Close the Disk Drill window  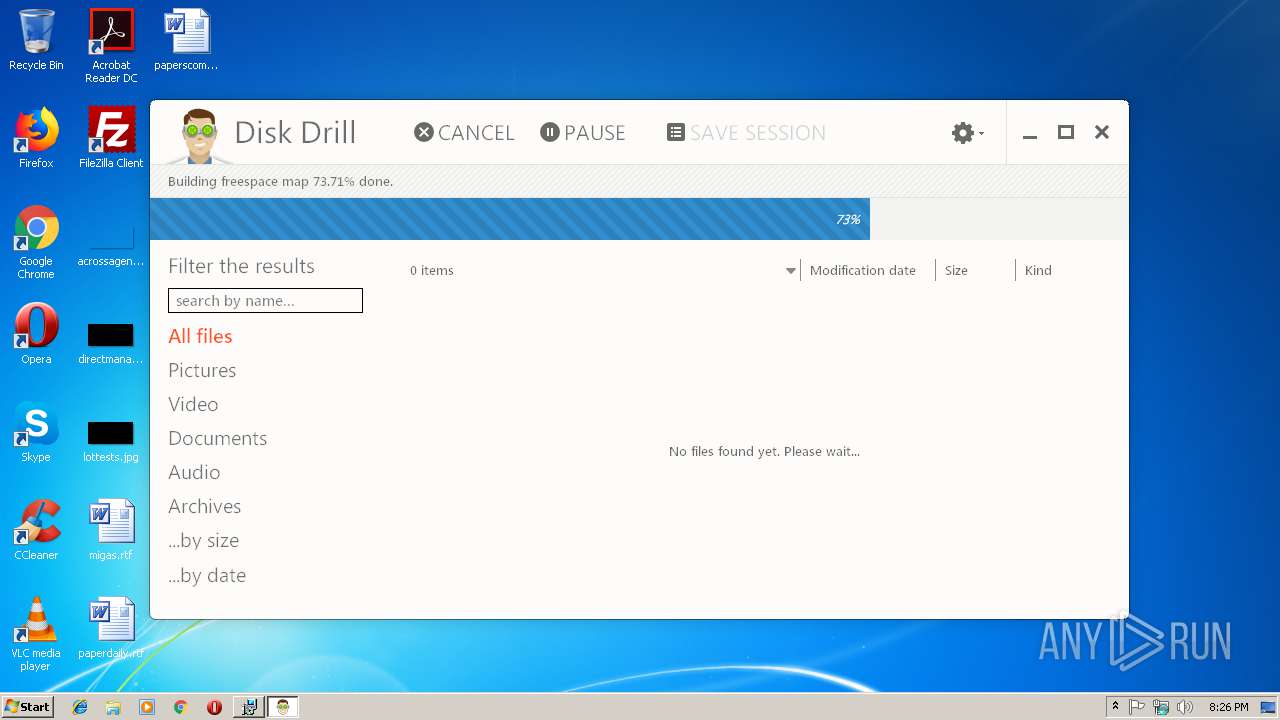(1102, 132)
